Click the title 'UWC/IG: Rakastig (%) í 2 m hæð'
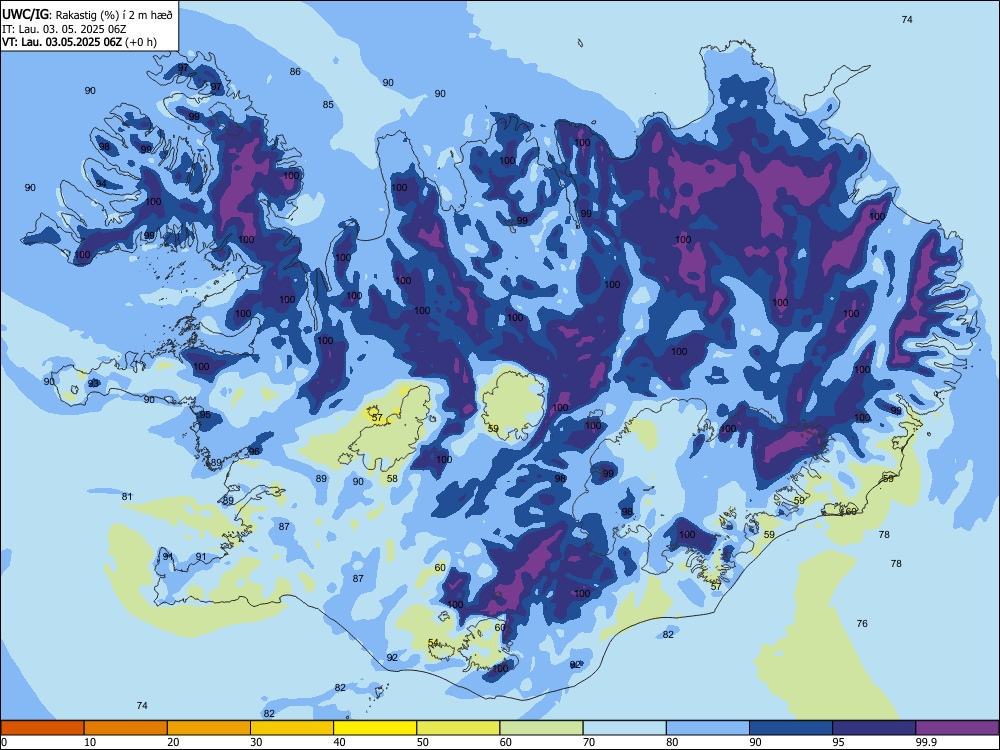 (x=87, y=15)
